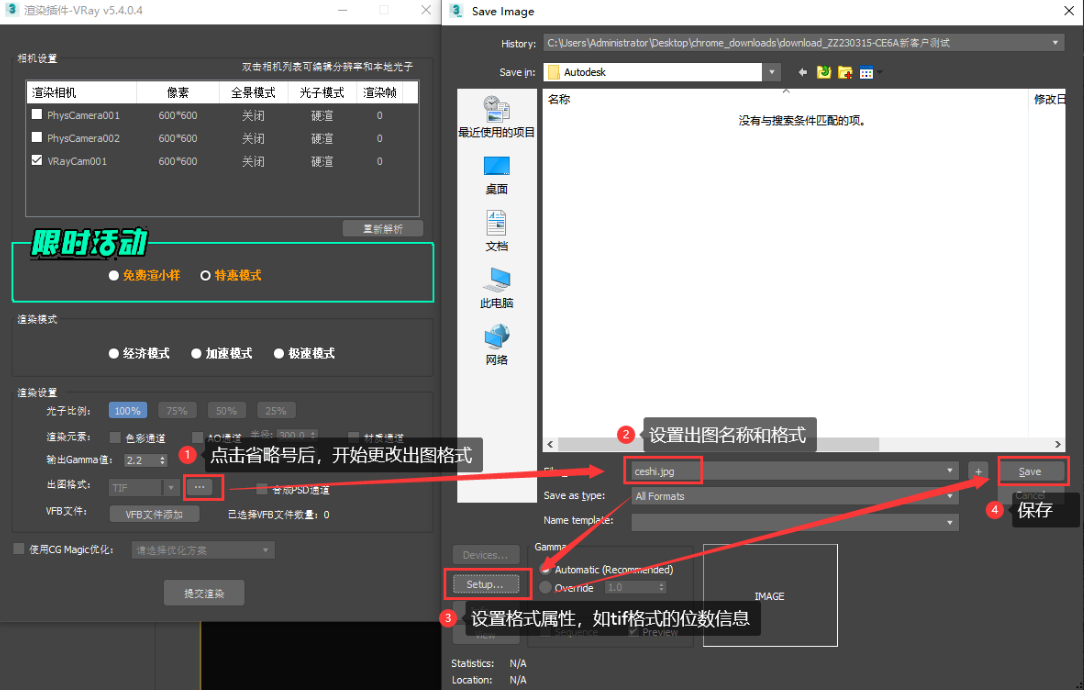Click the file list horizontal scrollbar
The width and height of the screenshot is (1084, 690).
[x=718, y=444]
